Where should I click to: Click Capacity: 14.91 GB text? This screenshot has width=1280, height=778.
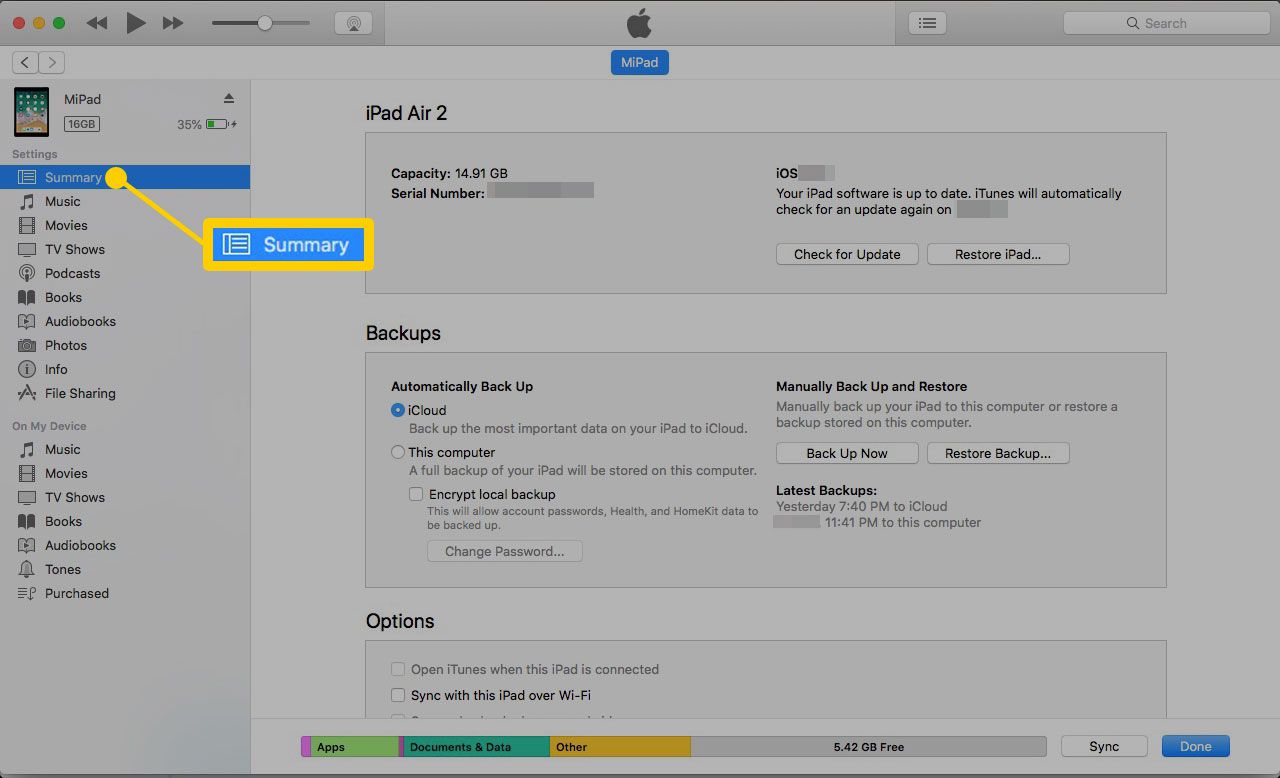tap(449, 173)
